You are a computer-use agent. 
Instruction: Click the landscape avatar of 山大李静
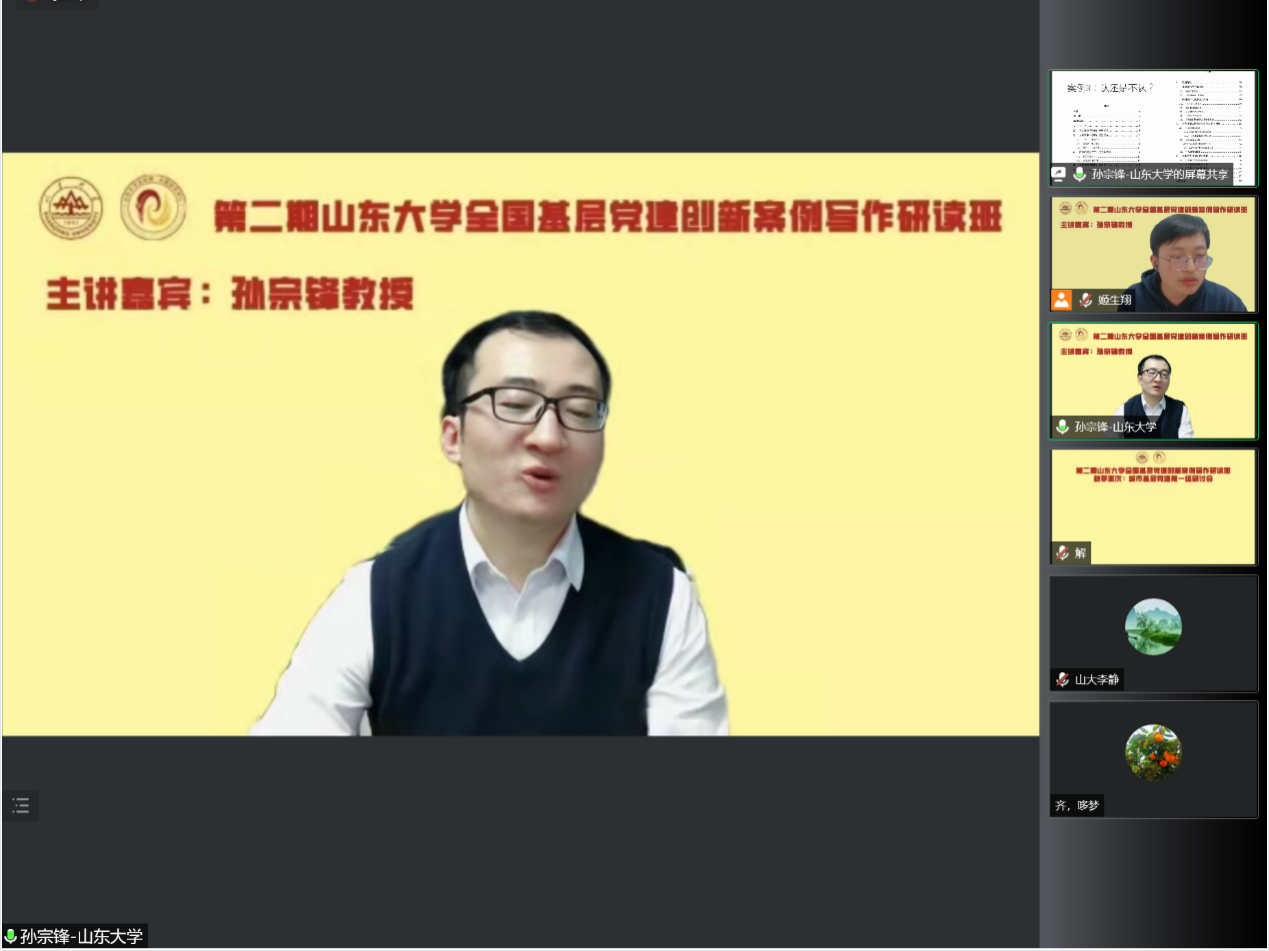(x=1153, y=627)
